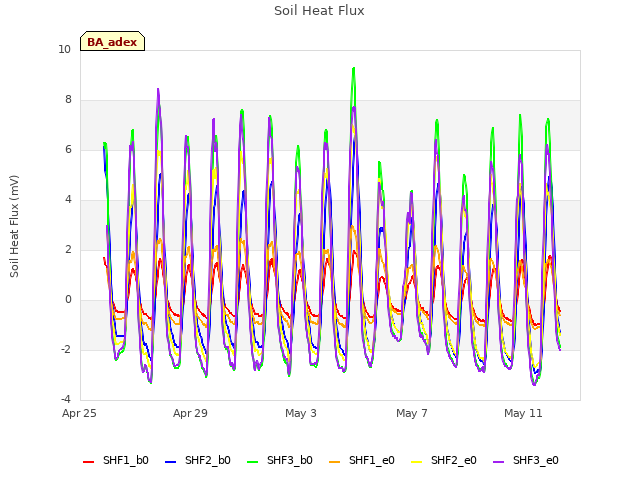Click the Apr 29 x-axis label
The height and width of the screenshot is (480, 640).
[x=190, y=413]
